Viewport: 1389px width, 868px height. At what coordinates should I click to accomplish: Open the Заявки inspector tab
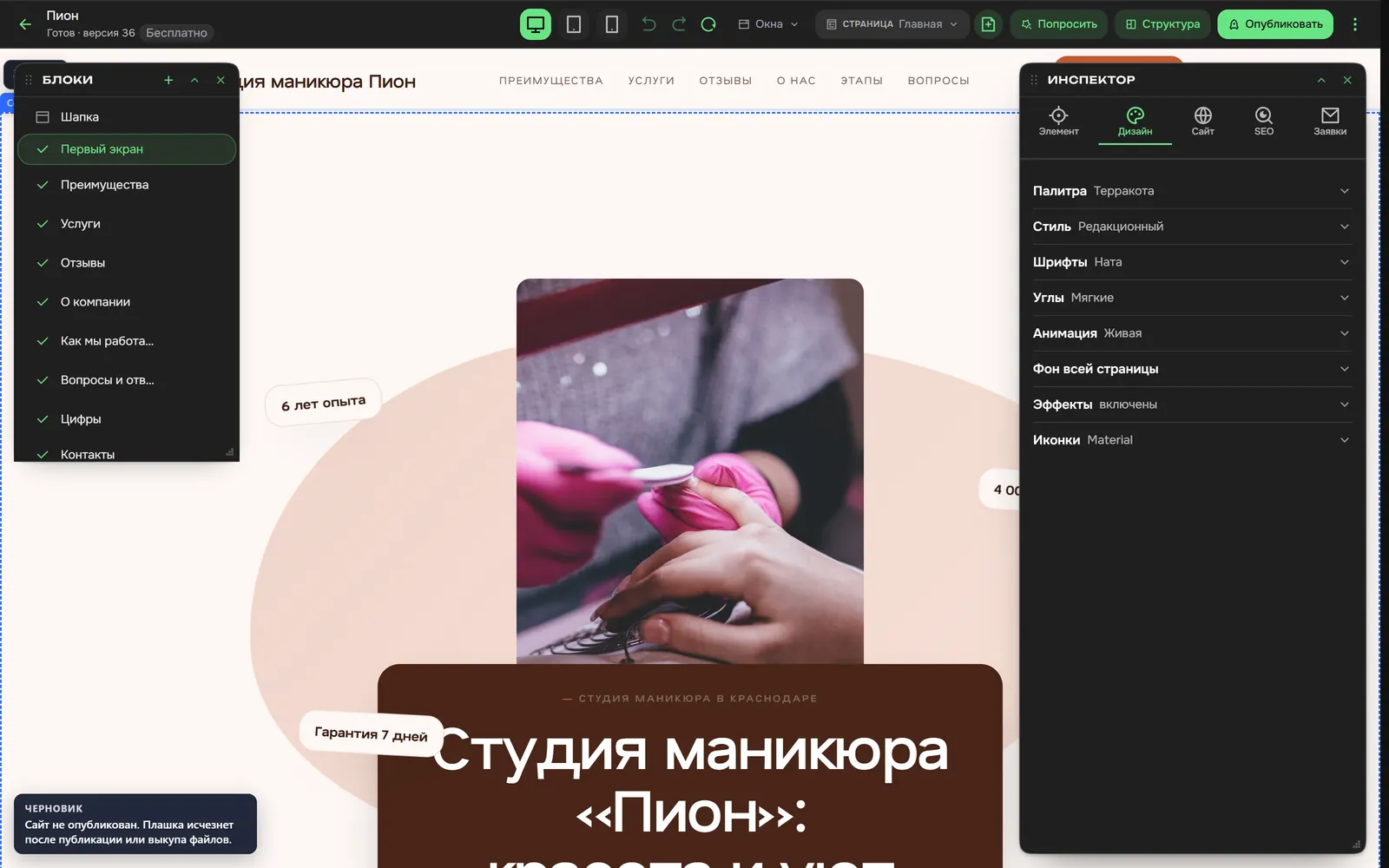coord(1330,122)
